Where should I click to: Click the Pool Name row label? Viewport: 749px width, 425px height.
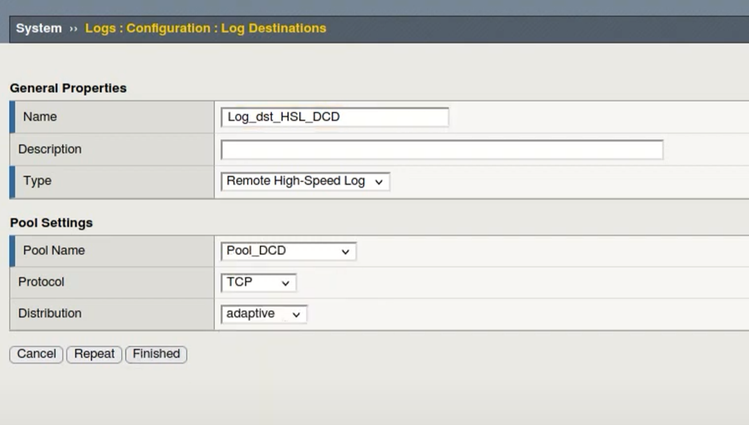[x=54, y=250]
